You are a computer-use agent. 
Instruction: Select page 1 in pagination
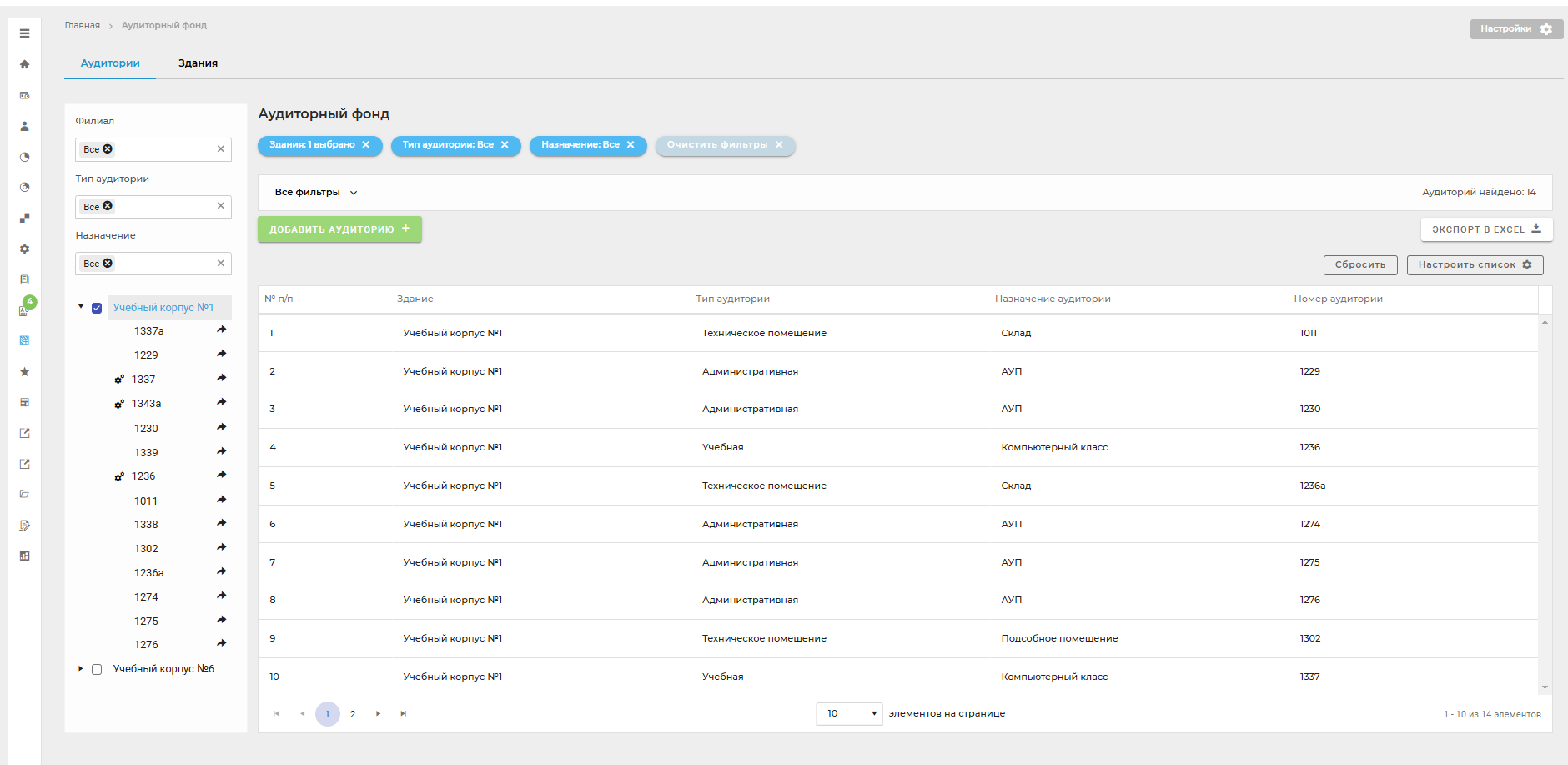pyautogui.click(x=328, y=714)
